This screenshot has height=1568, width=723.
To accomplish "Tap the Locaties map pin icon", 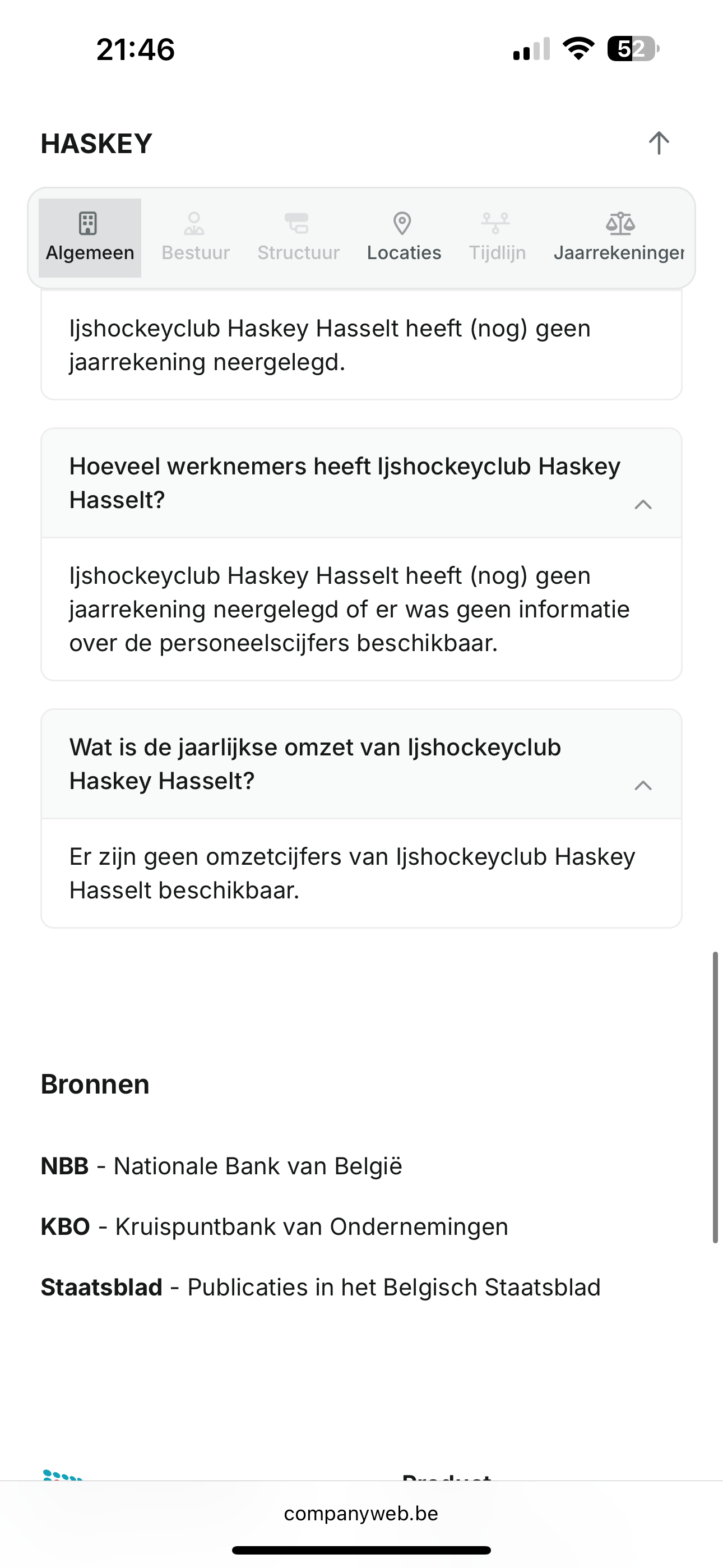I will (402, 223).
